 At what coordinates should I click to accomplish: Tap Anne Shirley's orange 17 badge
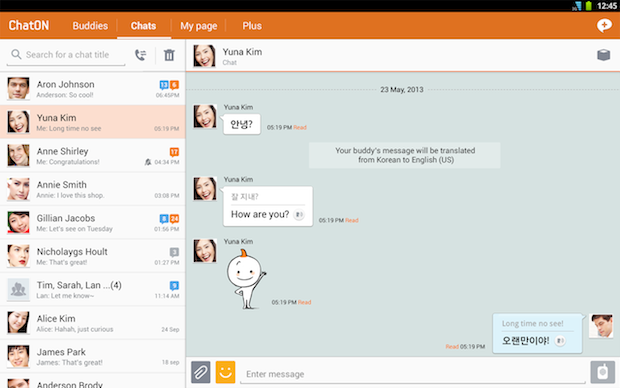coord(174,152)
